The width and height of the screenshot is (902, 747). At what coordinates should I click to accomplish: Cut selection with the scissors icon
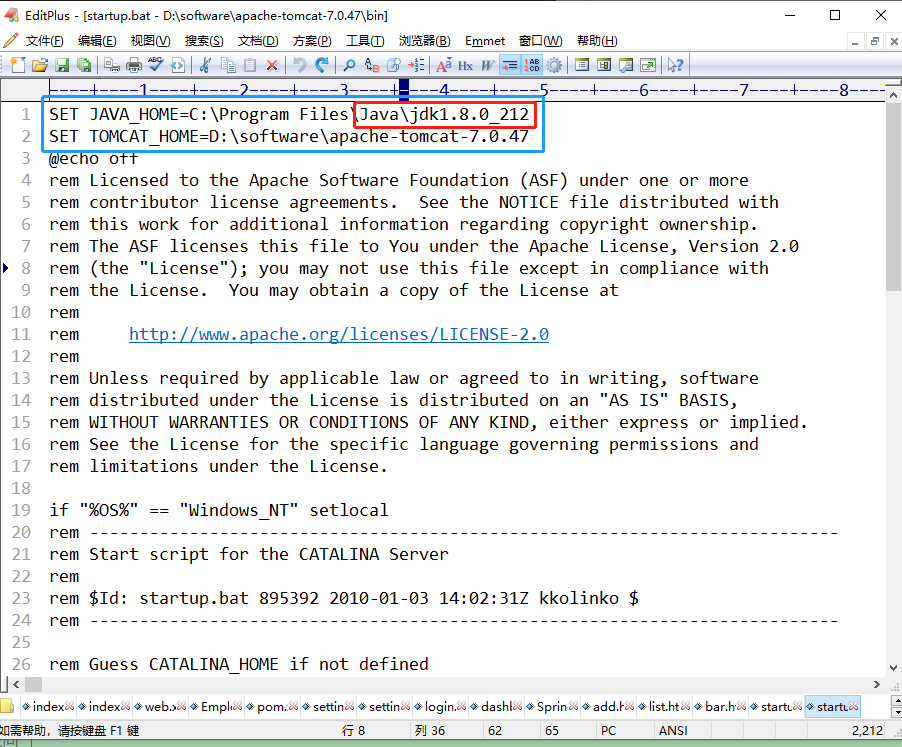205,66
